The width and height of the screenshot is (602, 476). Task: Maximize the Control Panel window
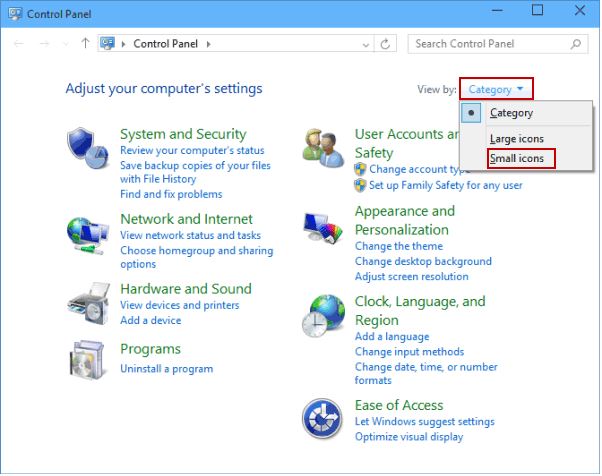point(537,10)
